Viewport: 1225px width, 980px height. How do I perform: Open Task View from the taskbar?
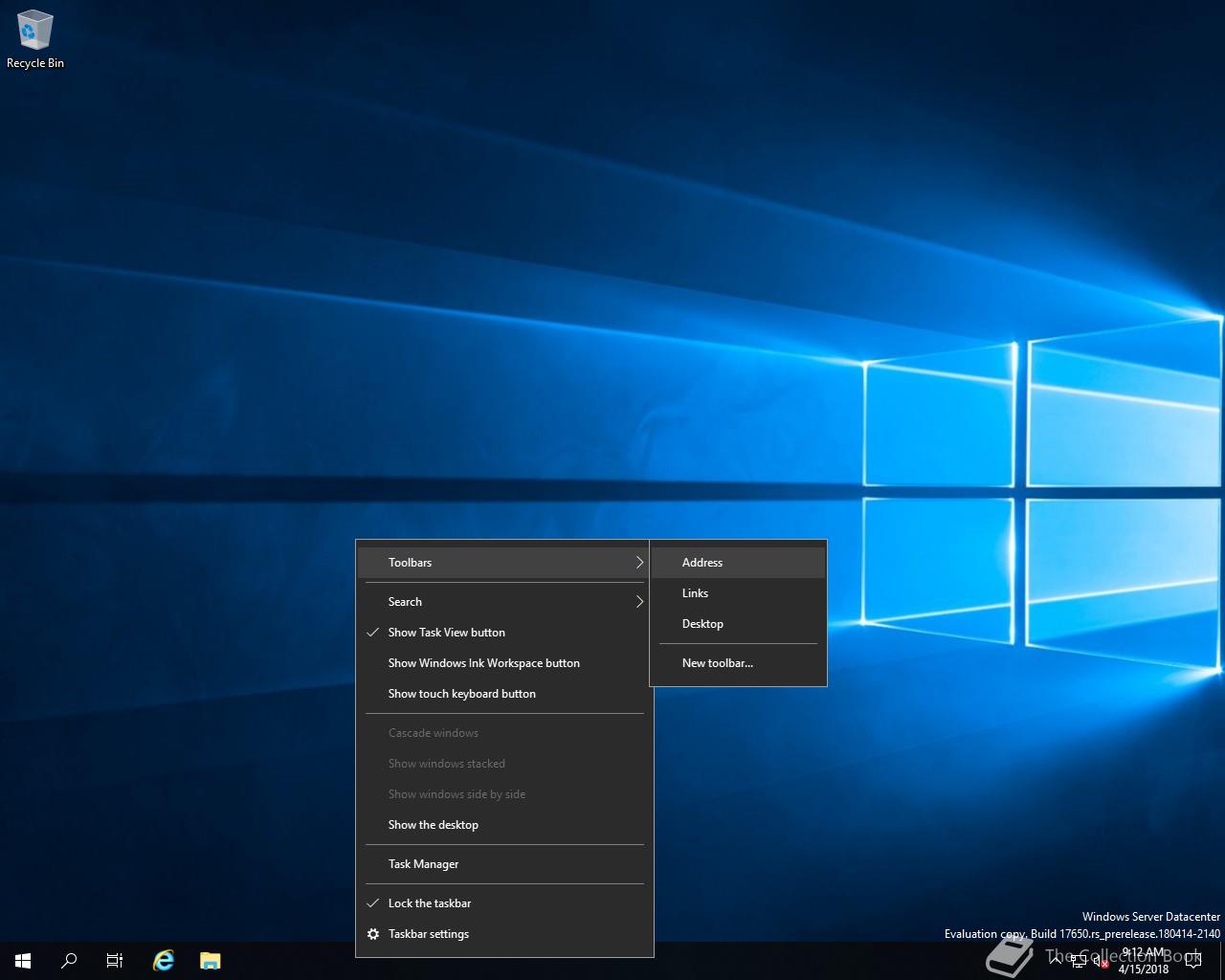click(115, 960)
